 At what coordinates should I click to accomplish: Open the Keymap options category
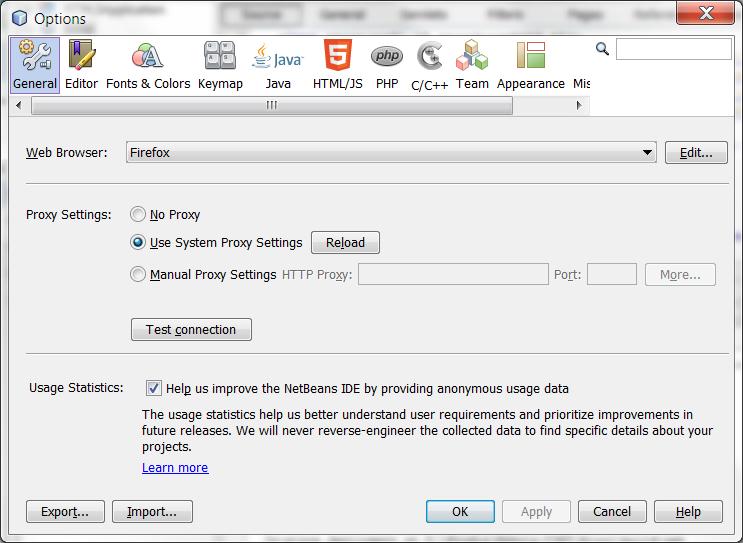pos(220,65)
